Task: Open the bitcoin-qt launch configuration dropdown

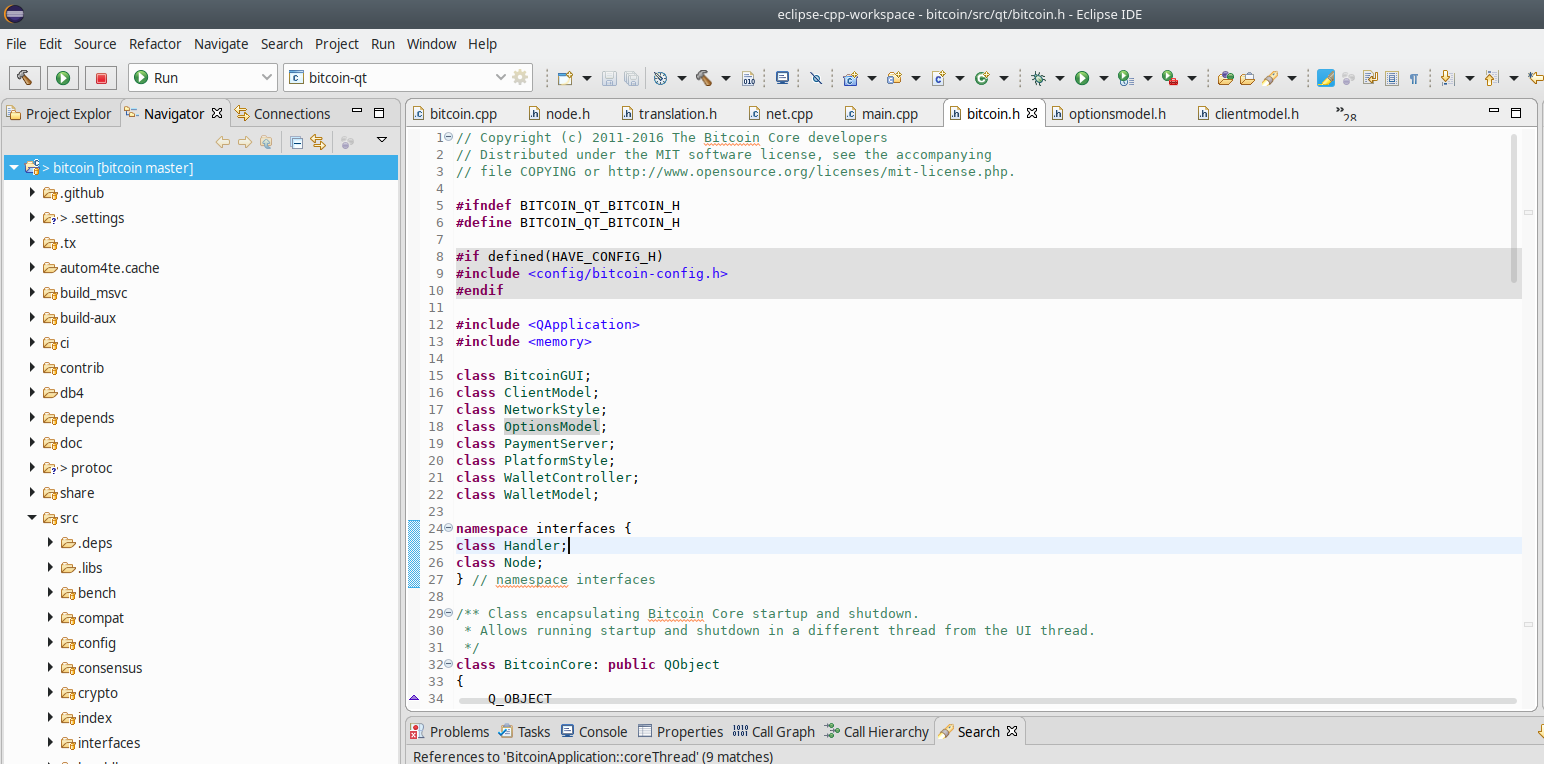Action: pos(501,77)
